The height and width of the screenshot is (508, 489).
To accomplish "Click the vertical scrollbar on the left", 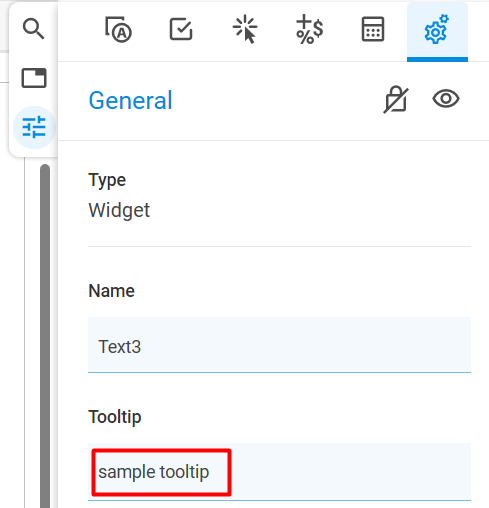I will click(45, 336).
